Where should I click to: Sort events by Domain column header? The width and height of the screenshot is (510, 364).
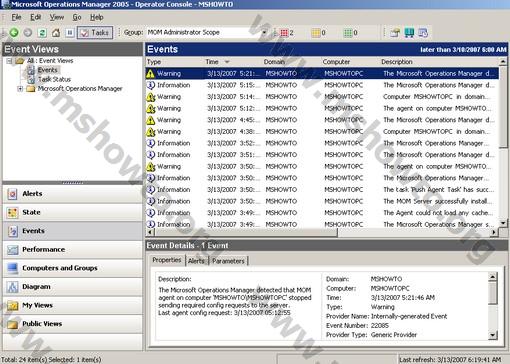point(291,62)
